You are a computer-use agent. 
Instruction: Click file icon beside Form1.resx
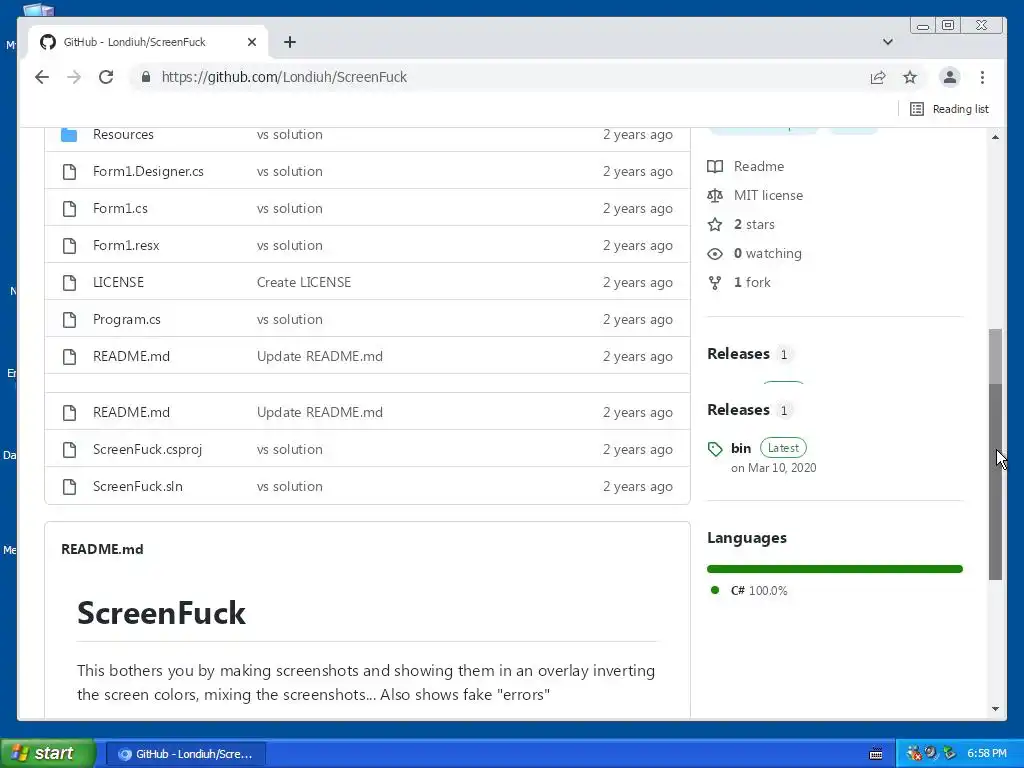(x=69, y=246)
